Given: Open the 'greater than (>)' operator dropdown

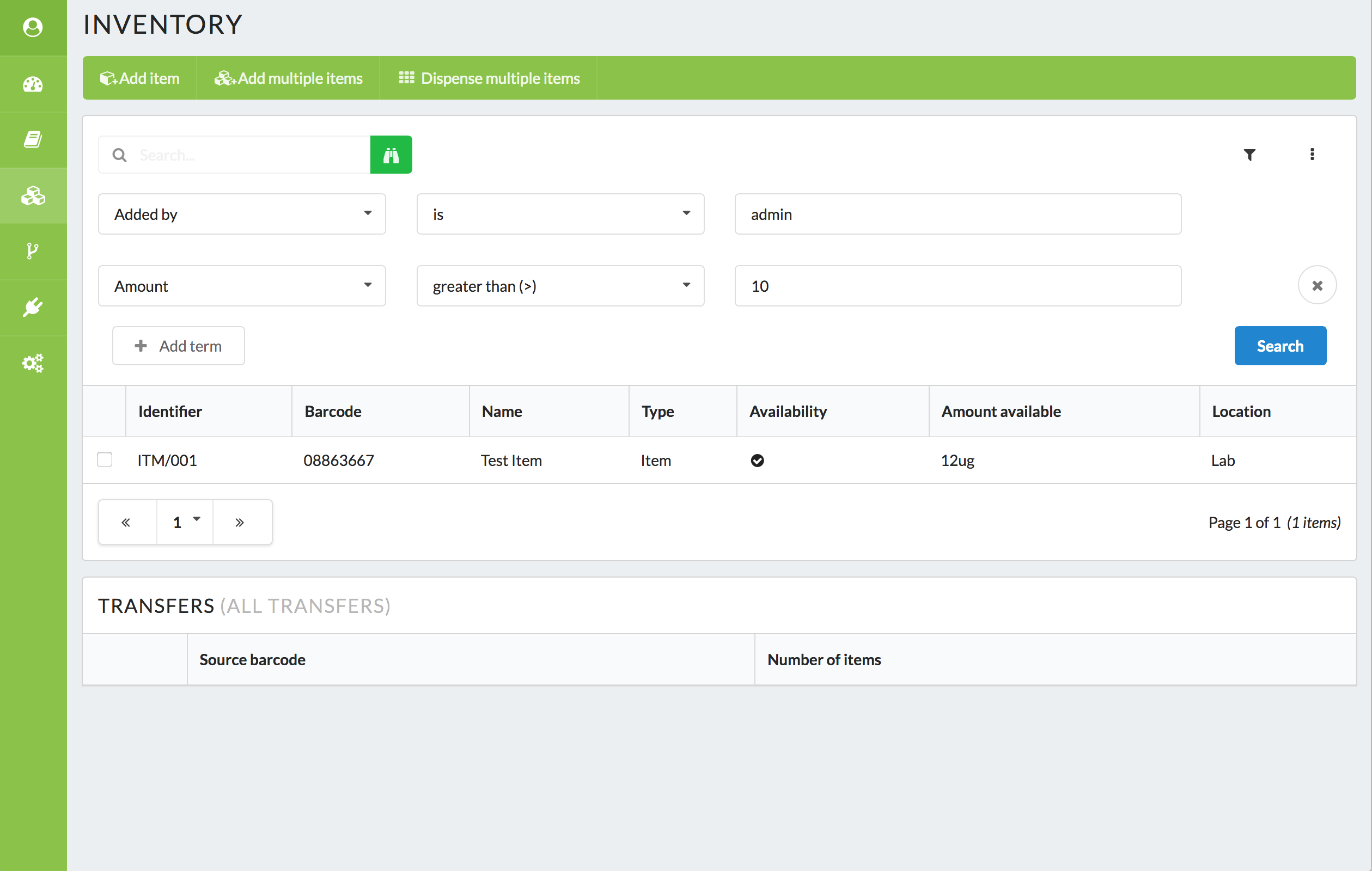Looking at the screenshot, I should (559, 286).
